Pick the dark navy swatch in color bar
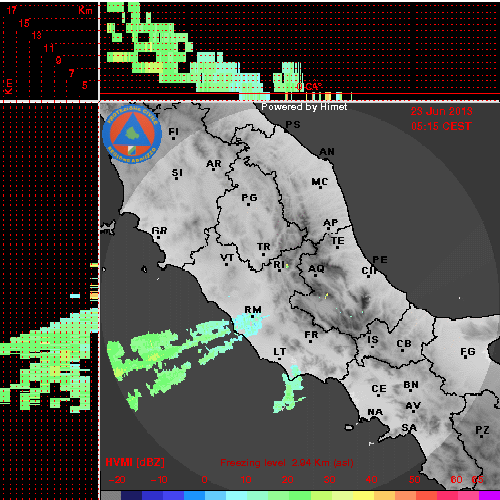The height and width of the screenshot is (500, 500). point(132,495)
